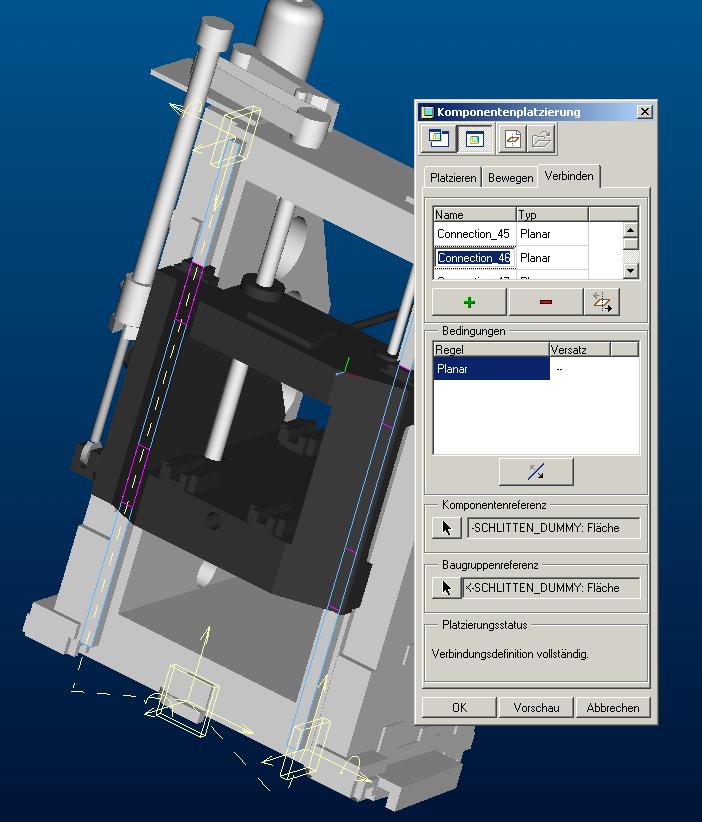The height and width of the screenshot is (822, 702).
Task: Switch to the Bewegen tab
Action: click(510, 178)
